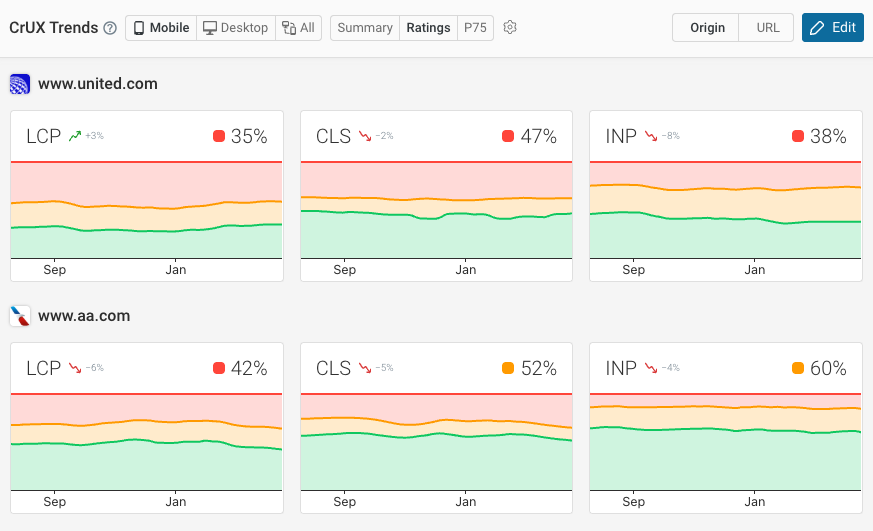Click united.com CLS downward trend arrow

click(365, 136)
